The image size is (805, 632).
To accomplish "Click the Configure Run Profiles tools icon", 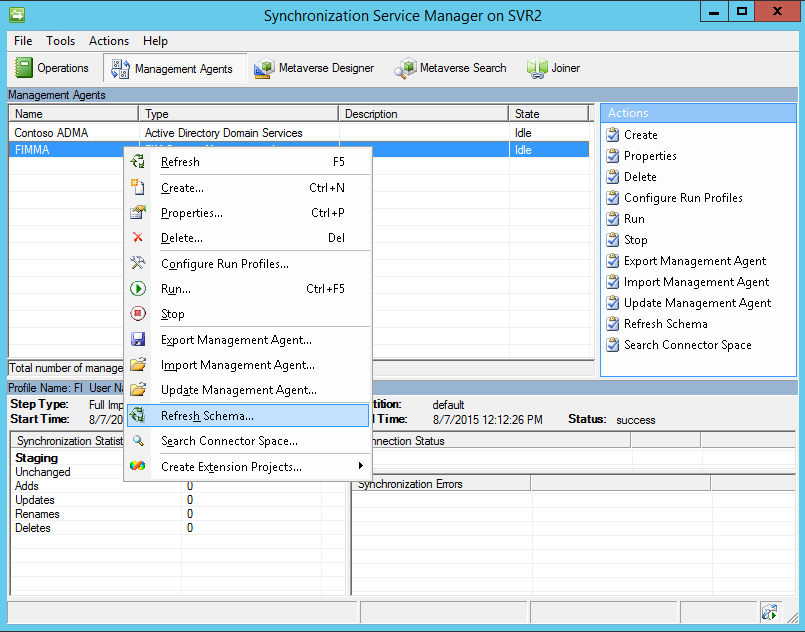I will 138,263.
